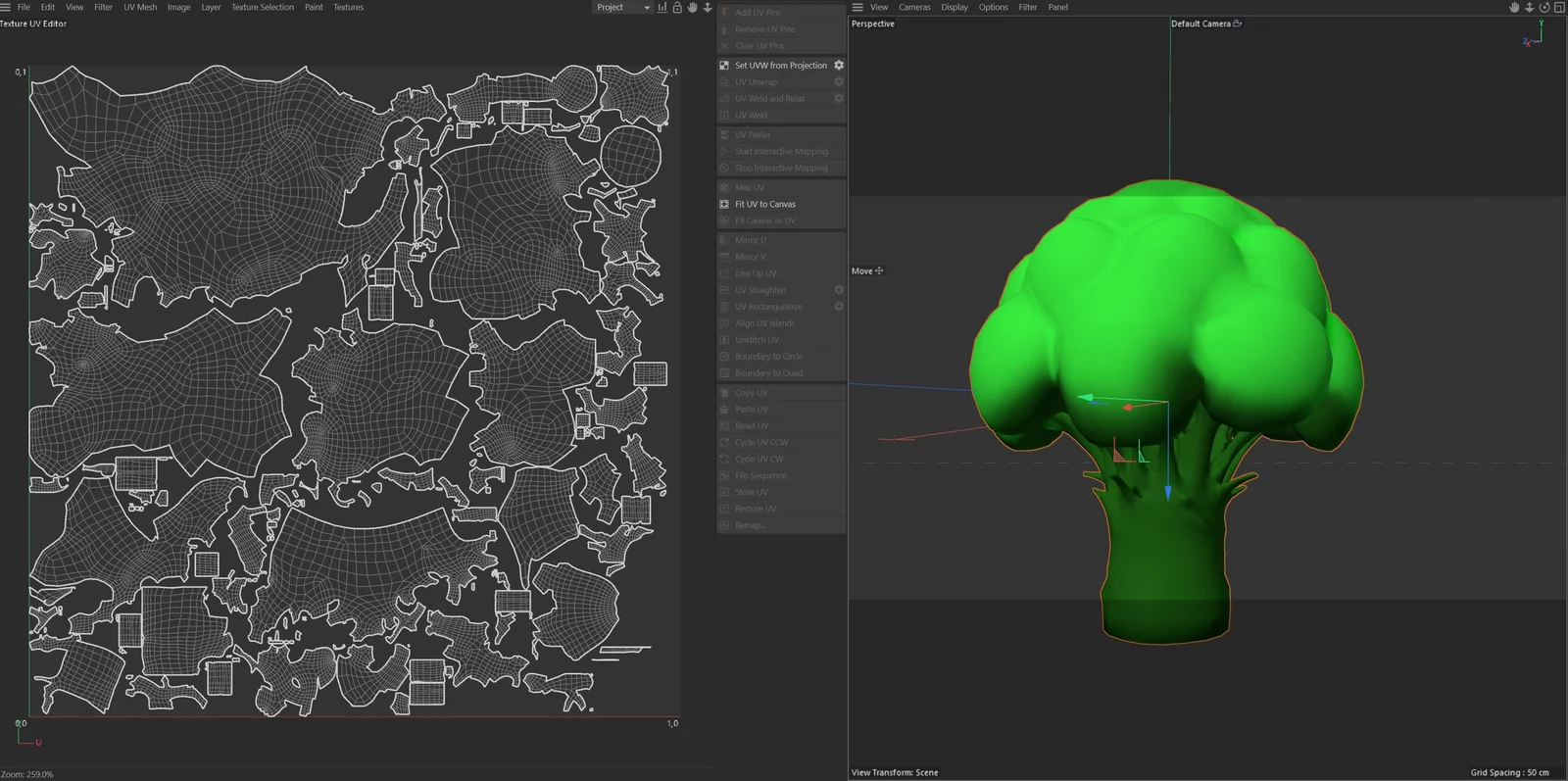Screen dimensions: 1568x781
Task: Click Copy UV command
Action: [x=781, y=393]
